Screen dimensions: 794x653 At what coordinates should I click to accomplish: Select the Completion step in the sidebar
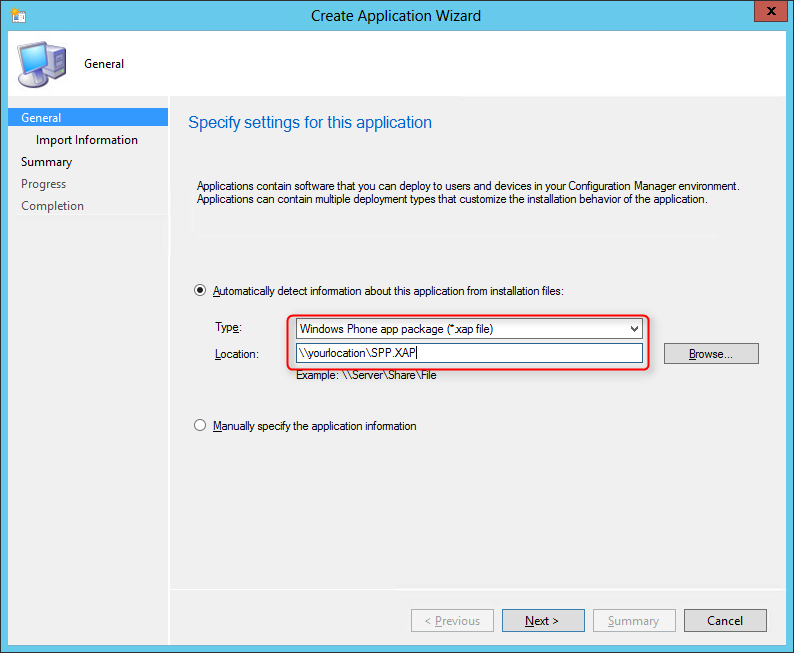click(53, 206)
